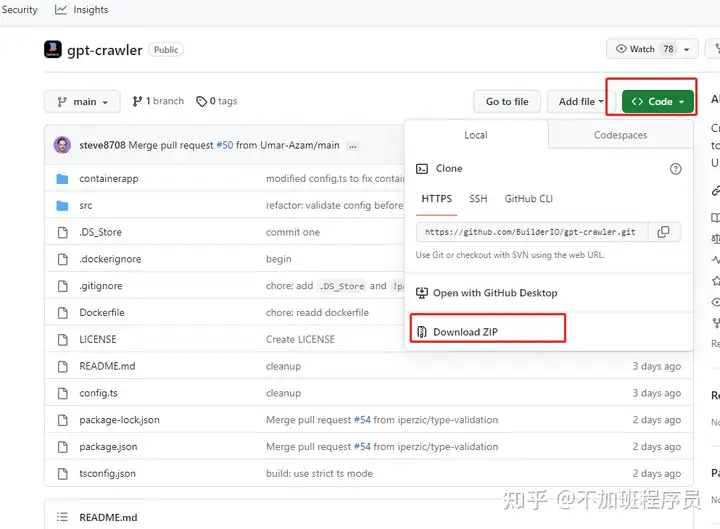Select the clone URL text field

(x=532, y=232)
